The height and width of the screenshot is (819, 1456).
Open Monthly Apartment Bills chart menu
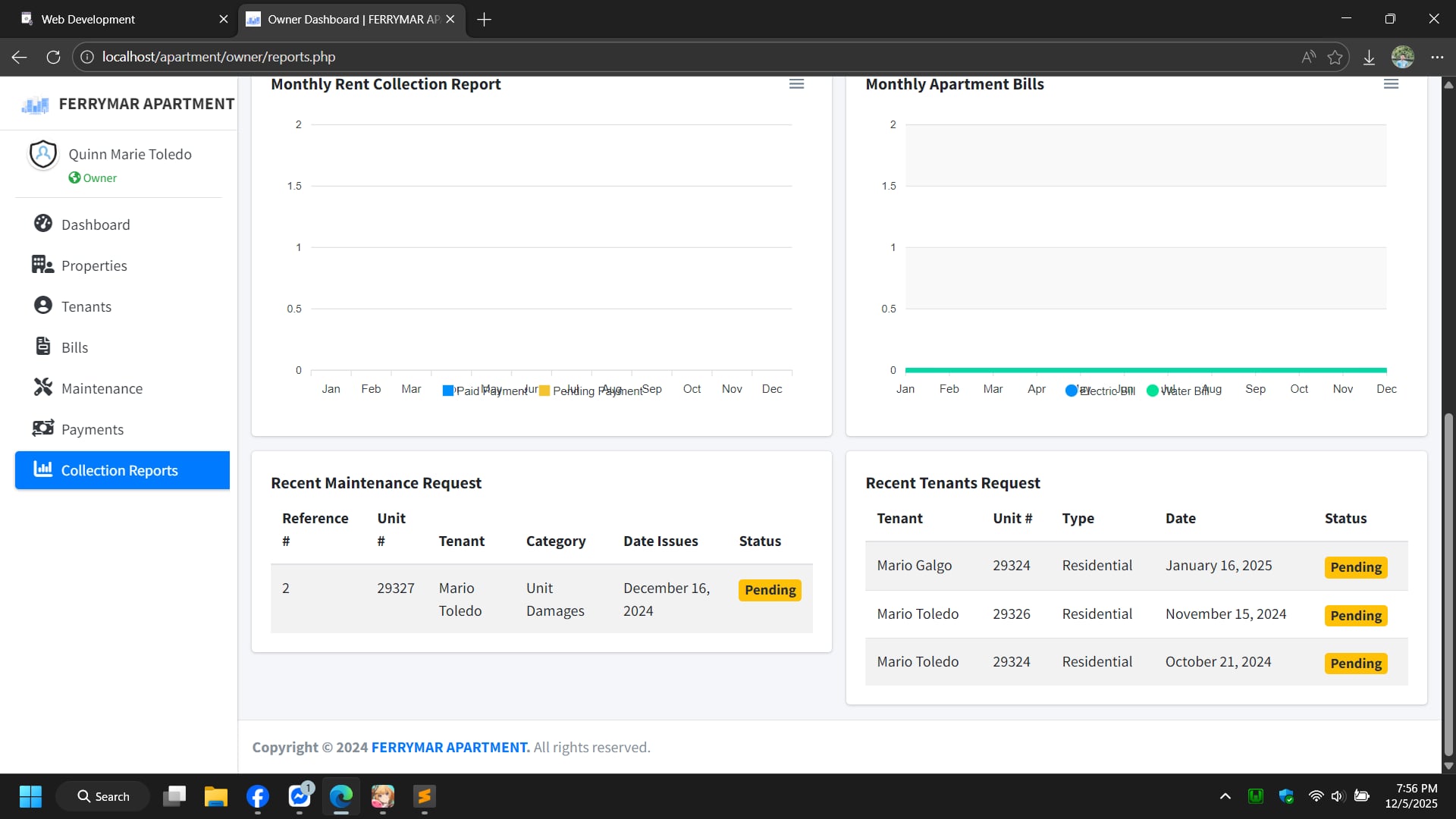click(1391, 84)
